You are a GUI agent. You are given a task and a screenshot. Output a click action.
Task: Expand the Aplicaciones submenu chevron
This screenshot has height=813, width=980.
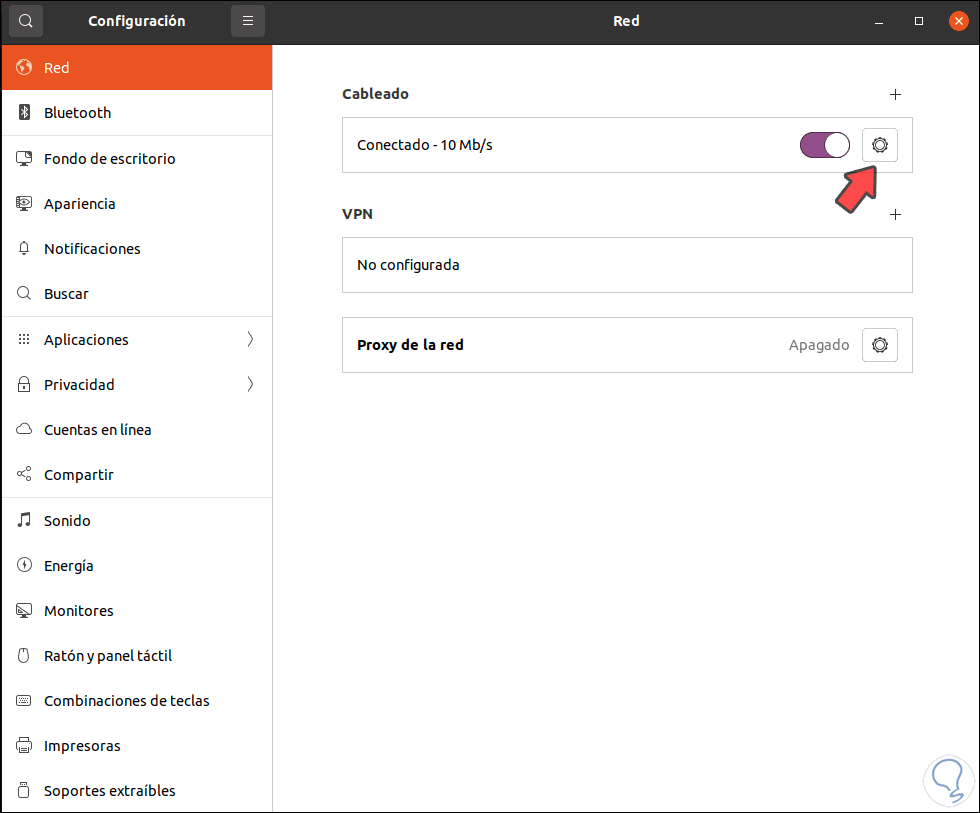point(250,339)
